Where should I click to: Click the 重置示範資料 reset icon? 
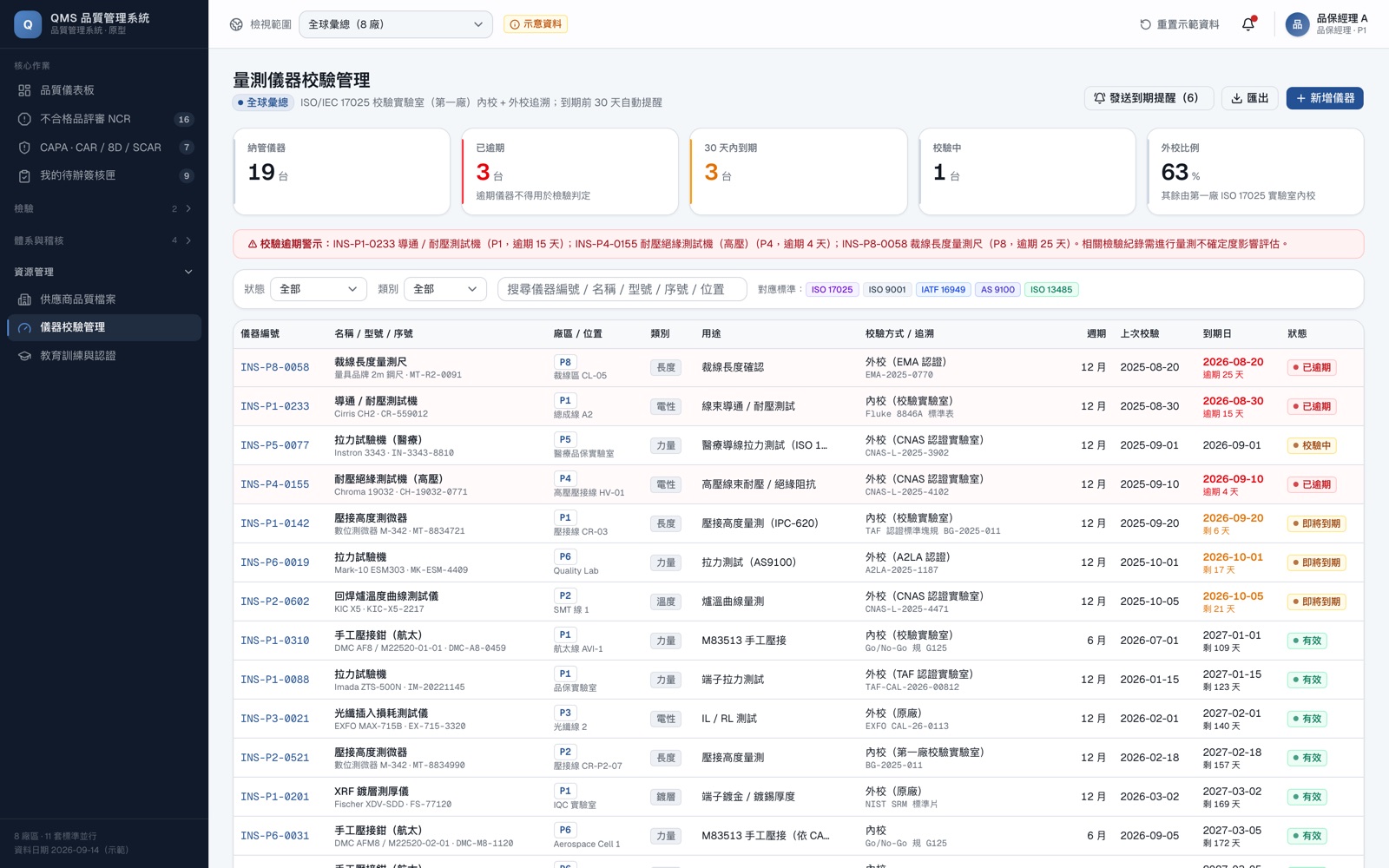point(1145,24)
